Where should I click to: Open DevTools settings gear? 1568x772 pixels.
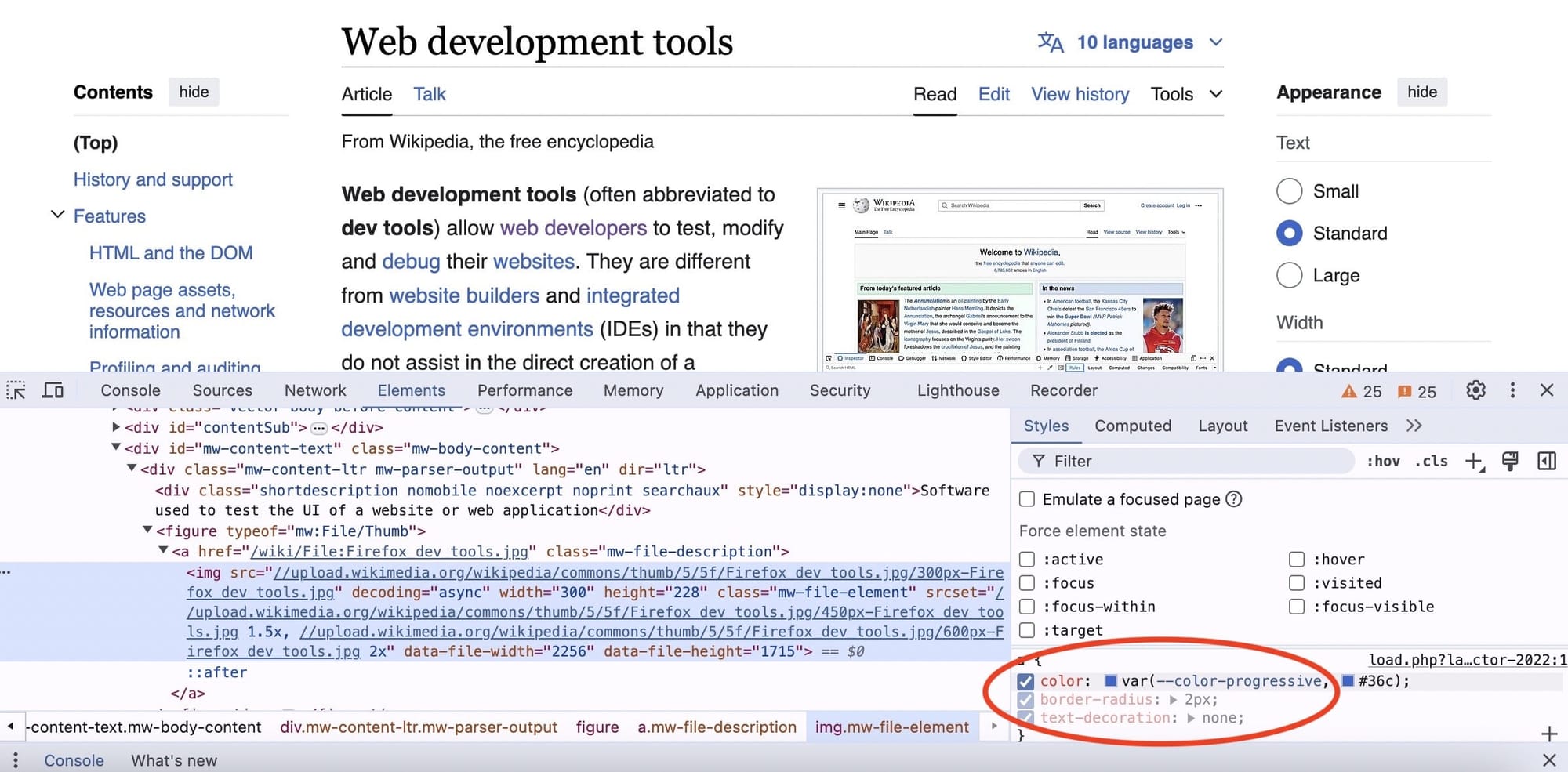[1475, 390]
